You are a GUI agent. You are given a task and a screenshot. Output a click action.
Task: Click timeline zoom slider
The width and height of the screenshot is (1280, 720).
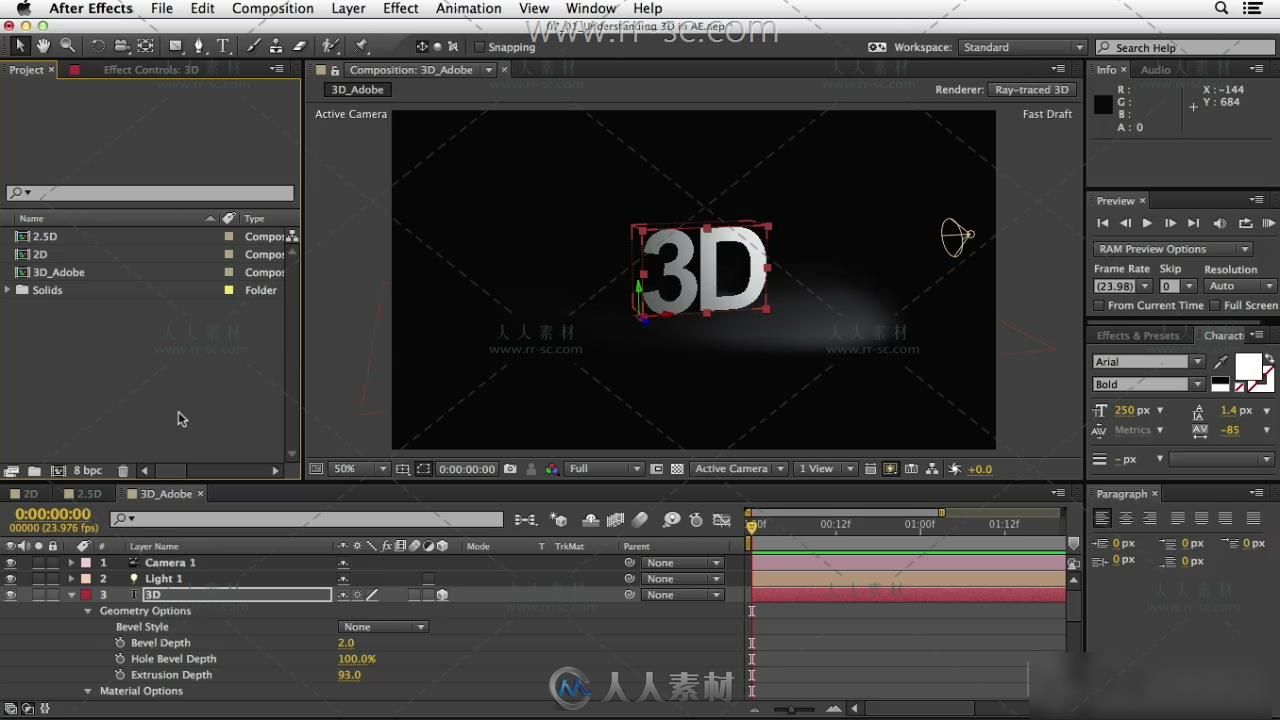(x=793, y=709)
